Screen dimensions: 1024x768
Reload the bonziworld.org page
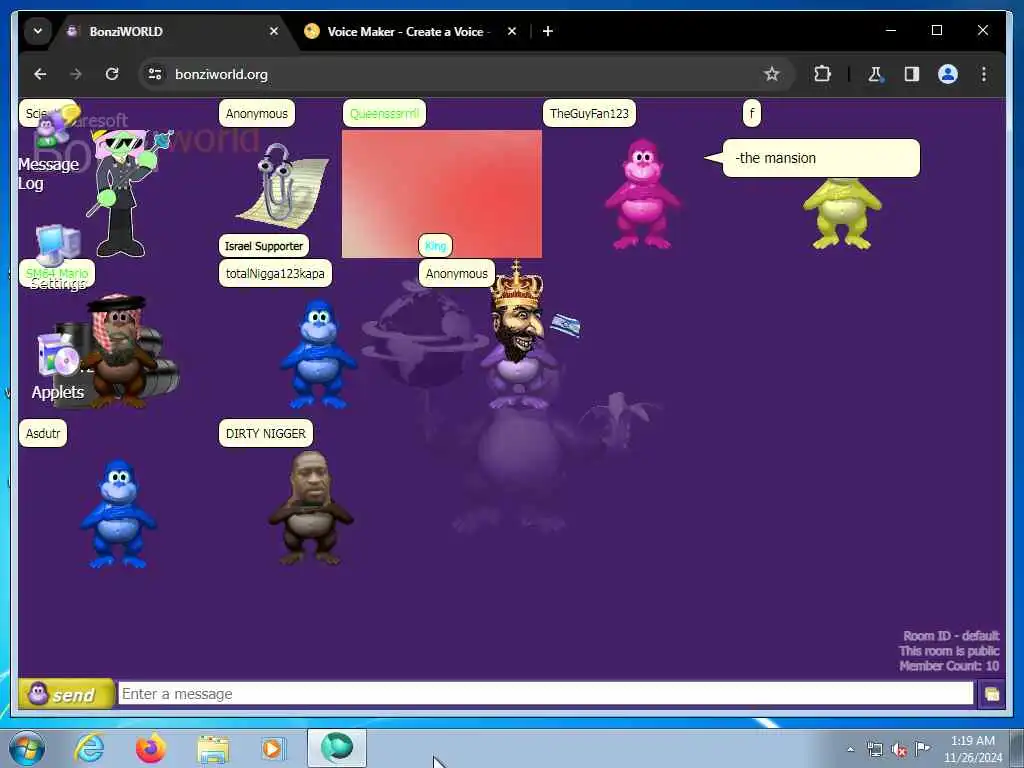[x=112, y=74]
